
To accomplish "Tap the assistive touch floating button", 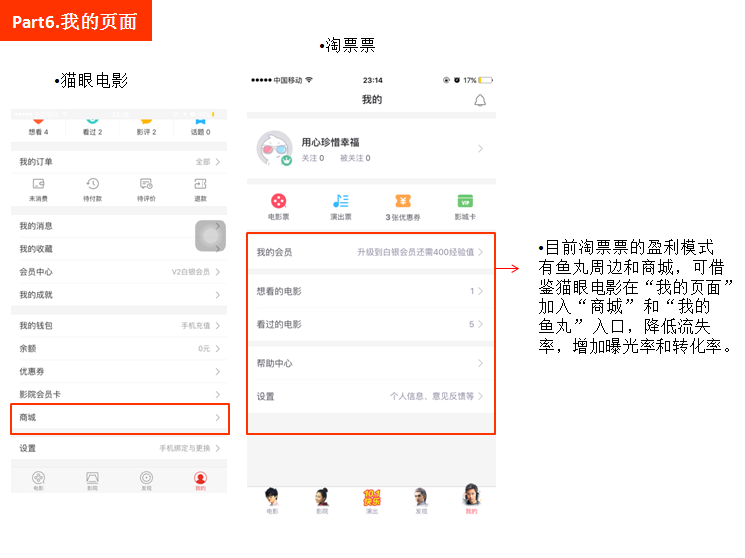I will (x=210, y=236).
